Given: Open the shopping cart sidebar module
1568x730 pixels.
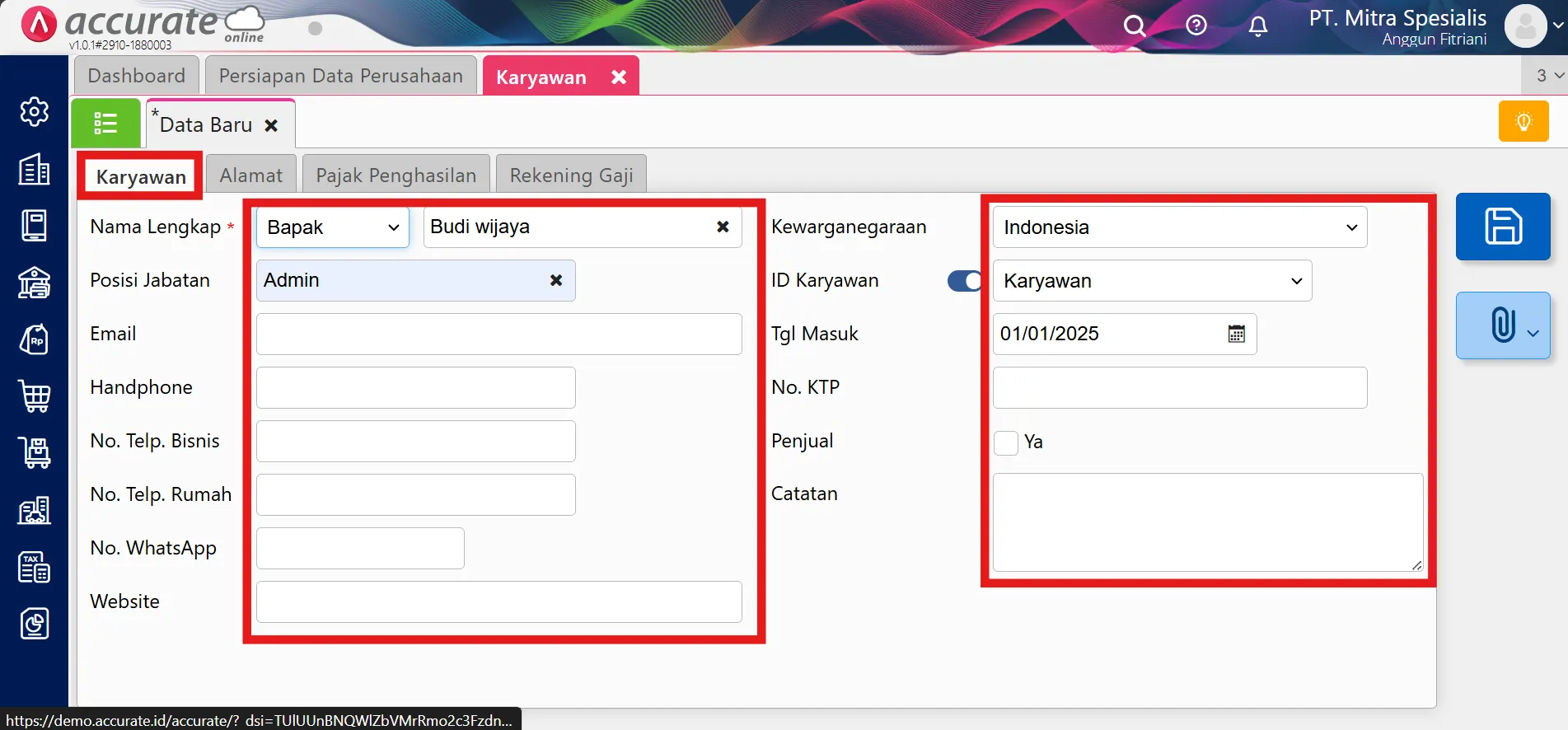Looking at the screenshot, I should click(x=34, y=396).
